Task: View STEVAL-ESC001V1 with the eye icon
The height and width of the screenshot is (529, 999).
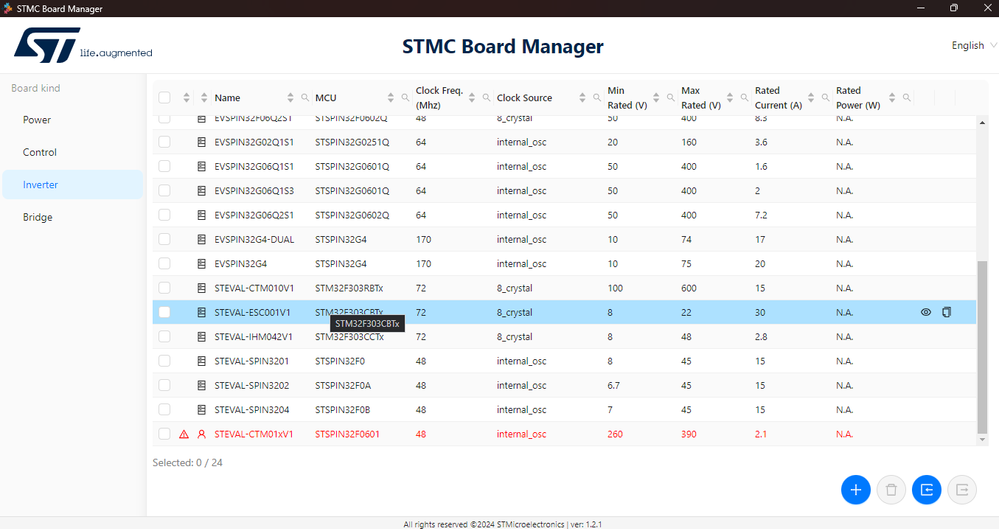Action: [926, 312]
